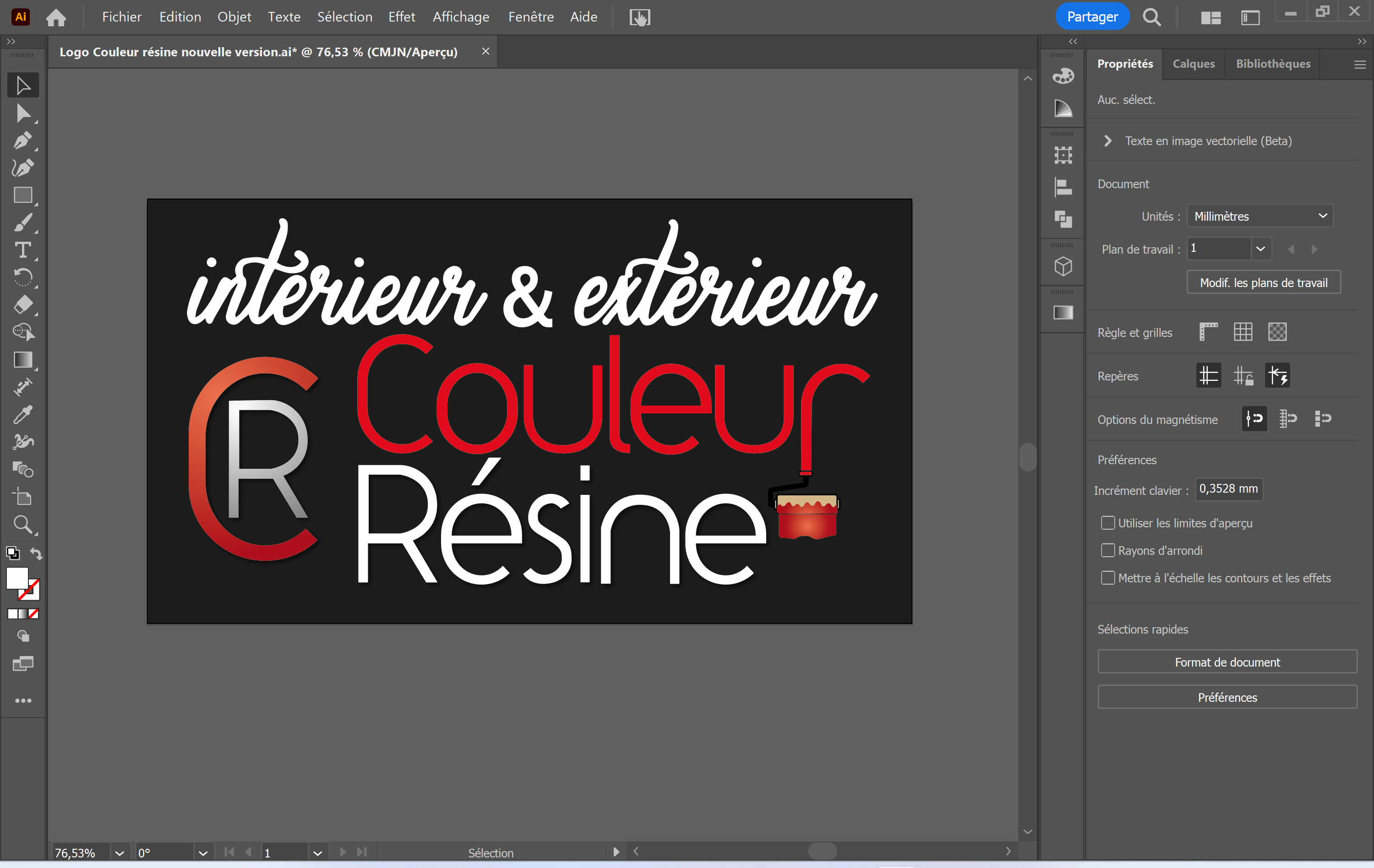
Task: Open the Affichage menu
Action: coord(461,17)
